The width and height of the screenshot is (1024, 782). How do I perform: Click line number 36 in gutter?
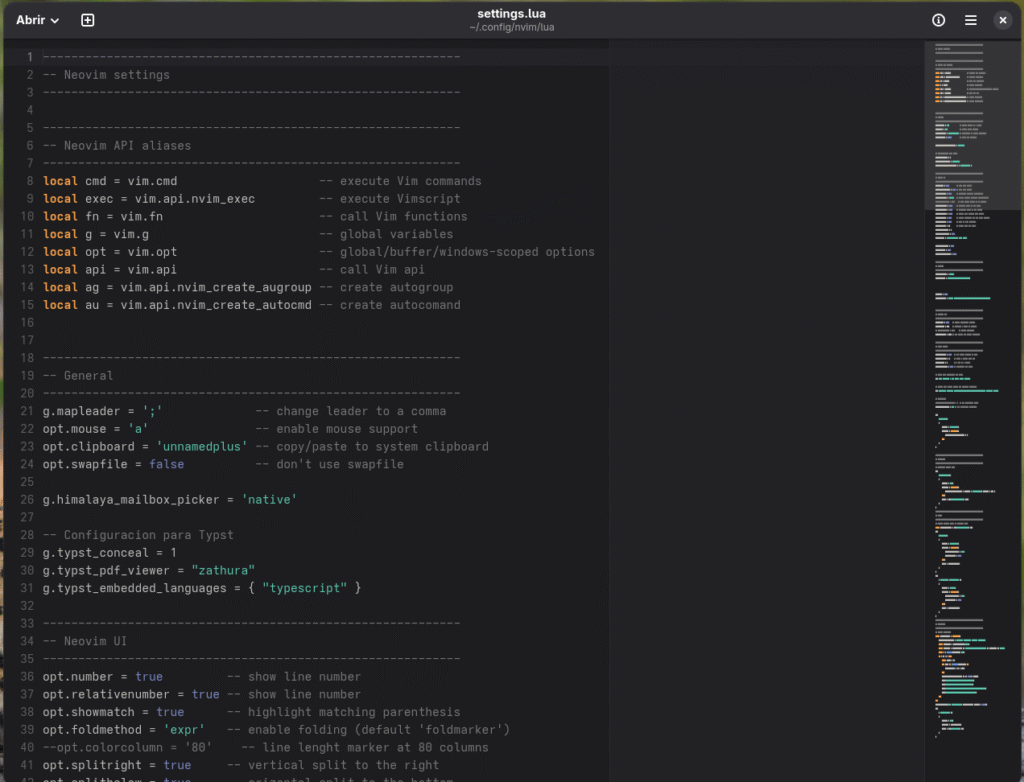27,677
